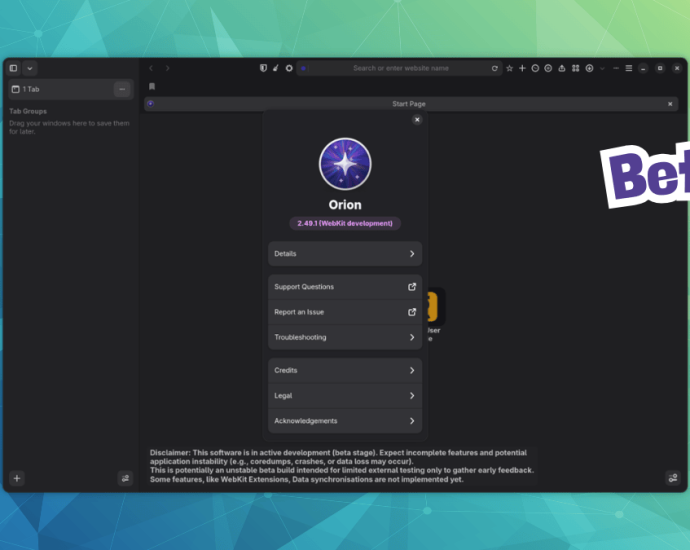Screen dimensions: 690x550
Task: Open sidebar settings sliders icon
Action: click(x=125, y=478)
